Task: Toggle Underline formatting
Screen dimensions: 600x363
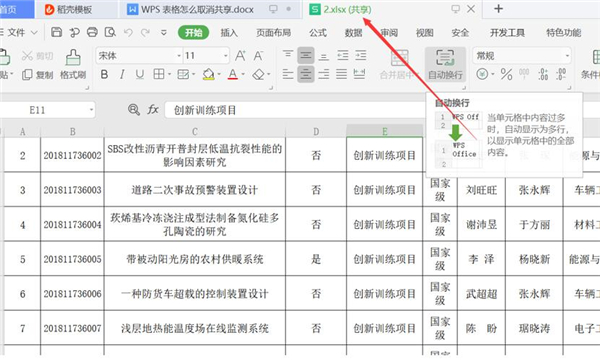Action: pos(140,74)
